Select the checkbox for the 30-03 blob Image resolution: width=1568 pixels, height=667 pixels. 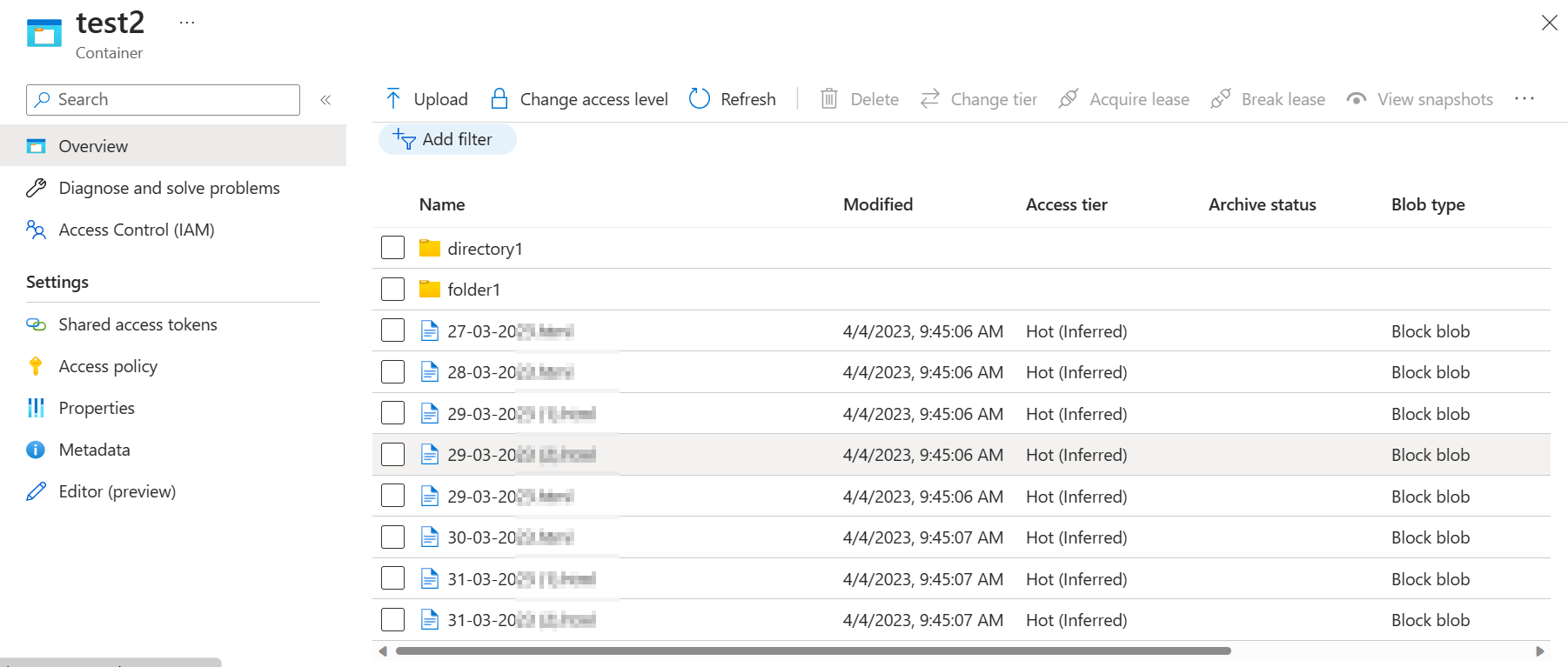pyautogui.click(x=392, y=537)
